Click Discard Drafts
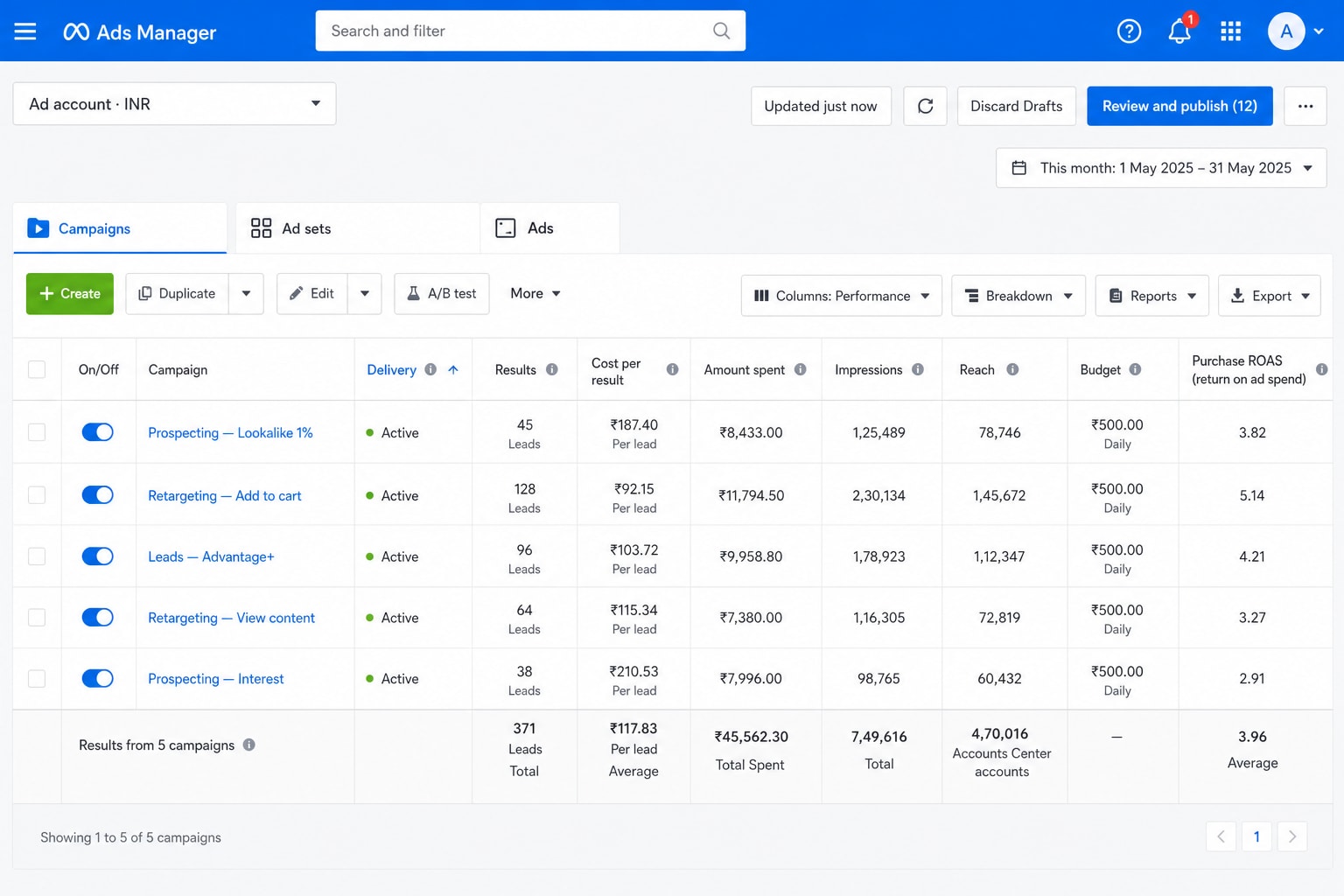This screenshot has width=1344, height=896. click(1016, 106)
